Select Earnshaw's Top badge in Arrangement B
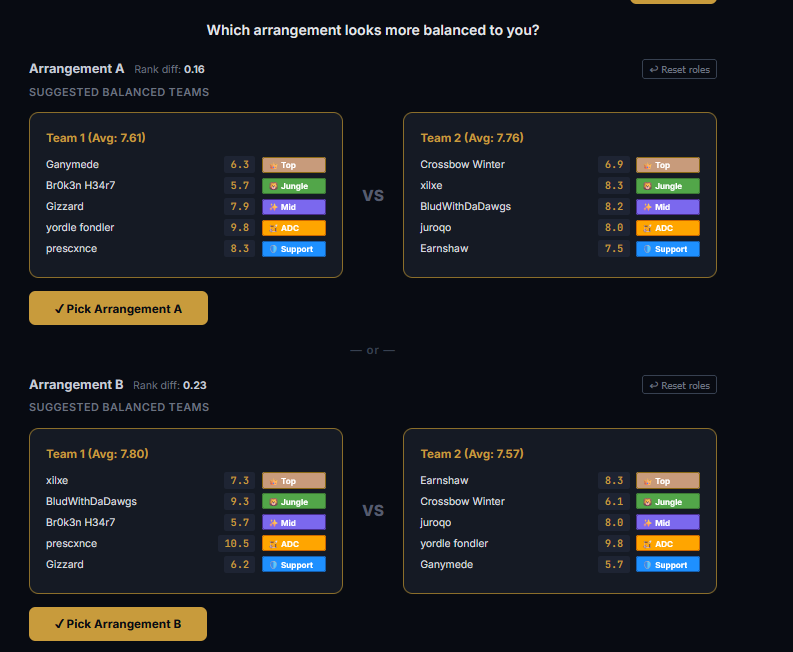The image size is (793, 652). coord(668,481)
